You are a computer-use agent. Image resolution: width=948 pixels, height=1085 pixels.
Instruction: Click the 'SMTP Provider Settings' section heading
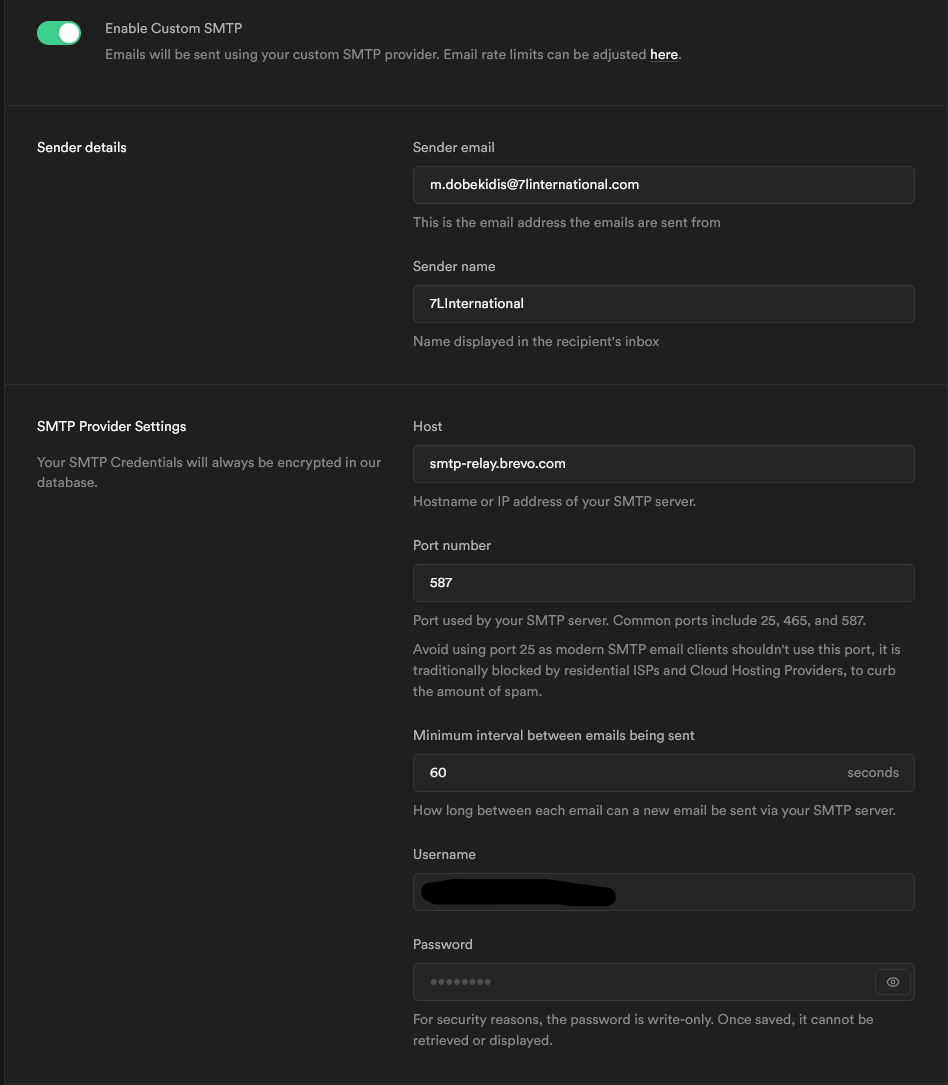pos(112,426)
